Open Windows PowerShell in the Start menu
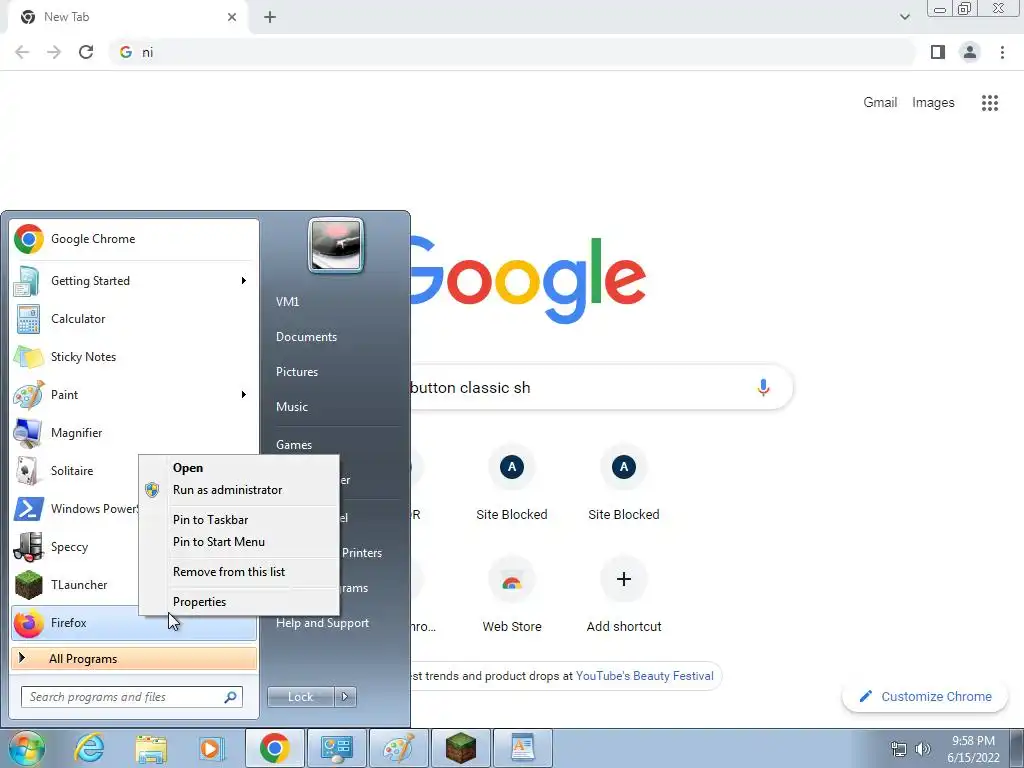 click(74, 509)
